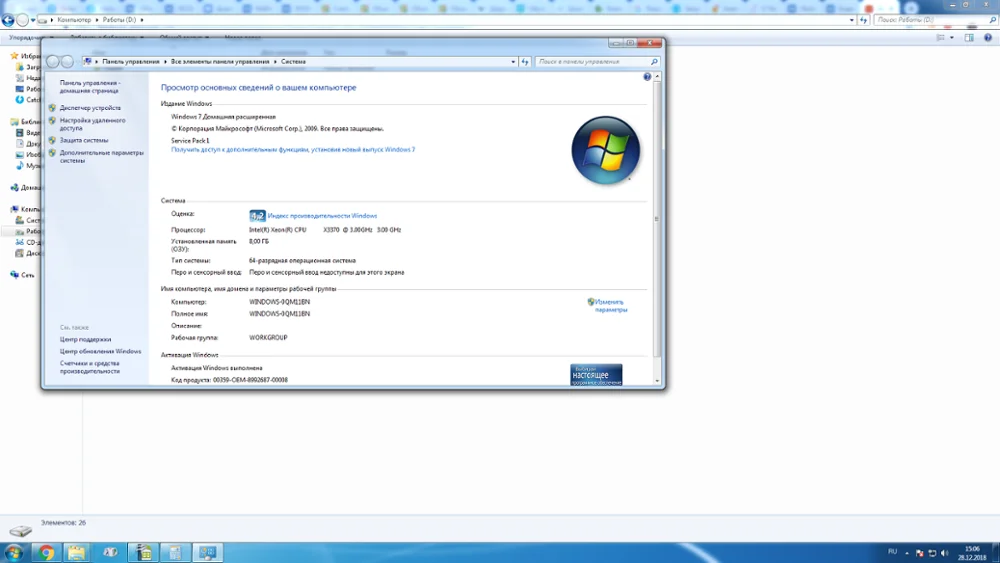Select 'Панель управления' breadcrumb in address bar
The height and width of the screenshot is (563, 1000).
(130, 62)
